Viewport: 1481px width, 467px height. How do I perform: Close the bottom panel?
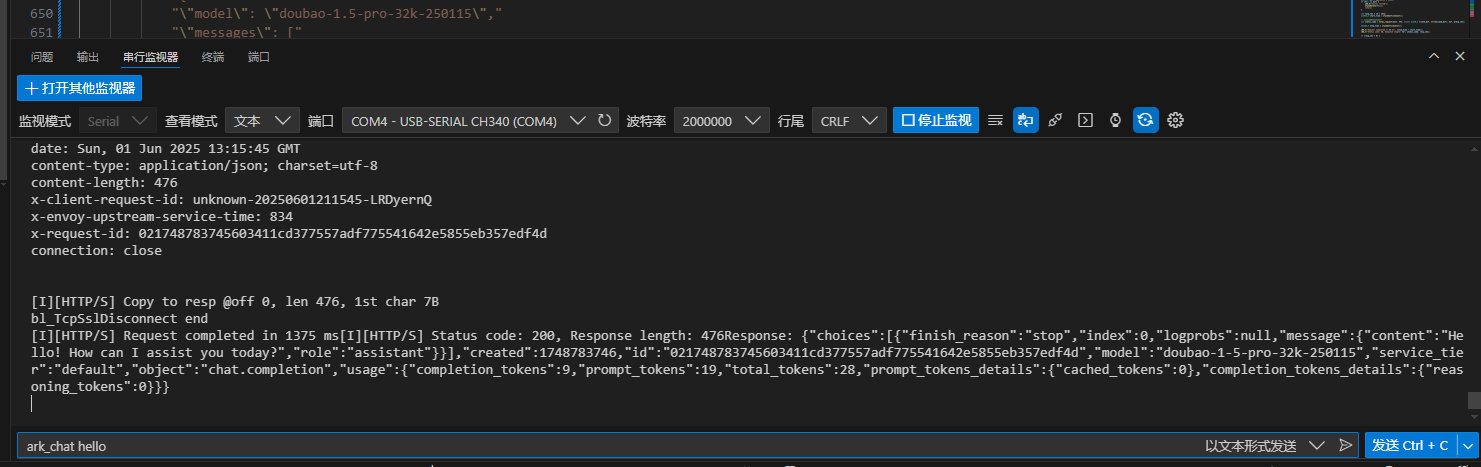pos(1460,57)
